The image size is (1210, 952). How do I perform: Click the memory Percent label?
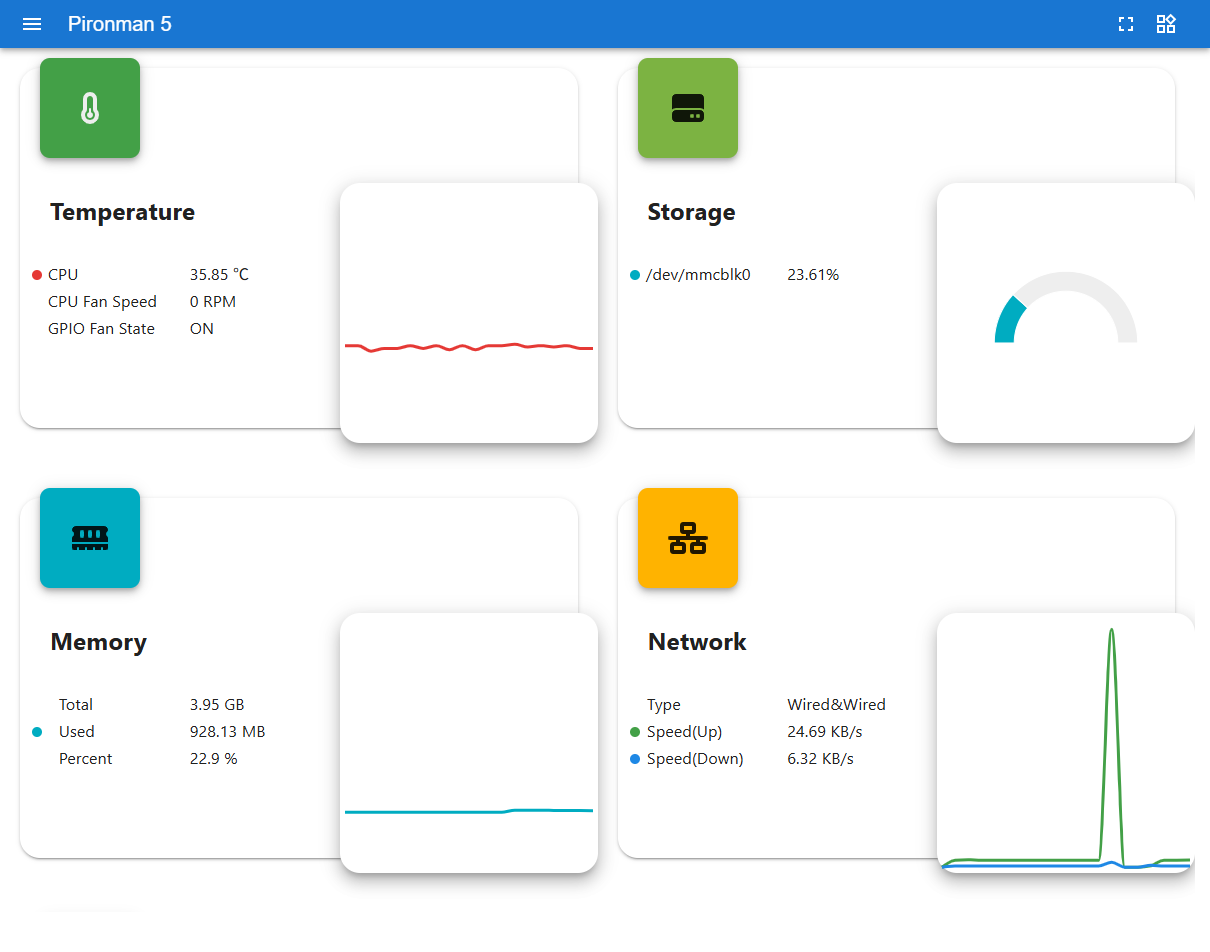click(86, 758)
